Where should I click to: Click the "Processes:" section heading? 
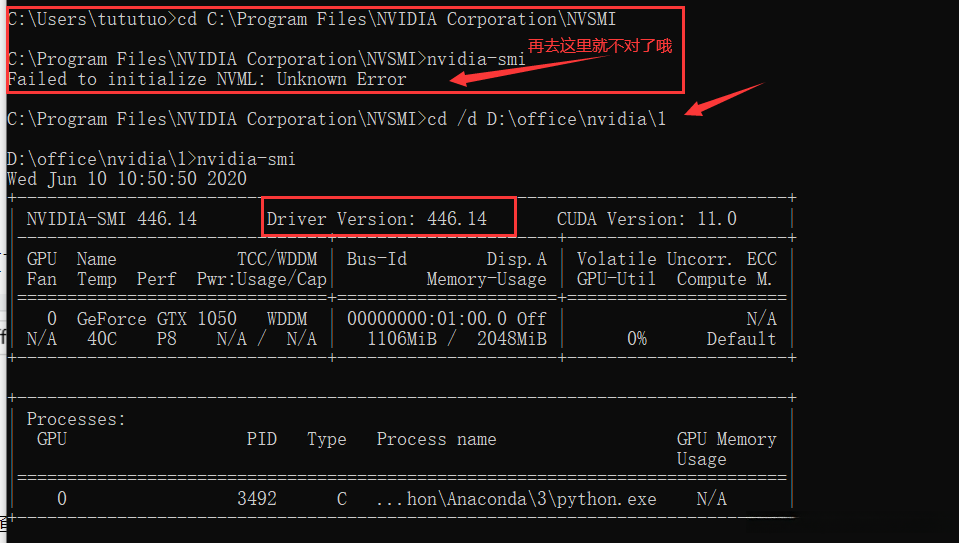(x=76, y=419)
